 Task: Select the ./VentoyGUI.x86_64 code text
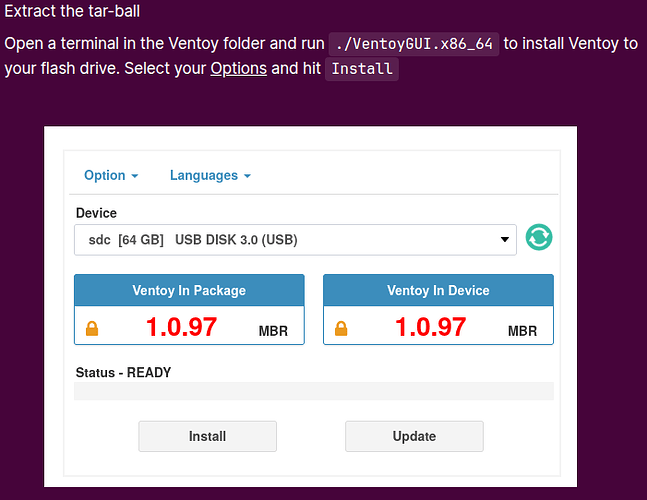pyautogui.click(x=414, y=44)
